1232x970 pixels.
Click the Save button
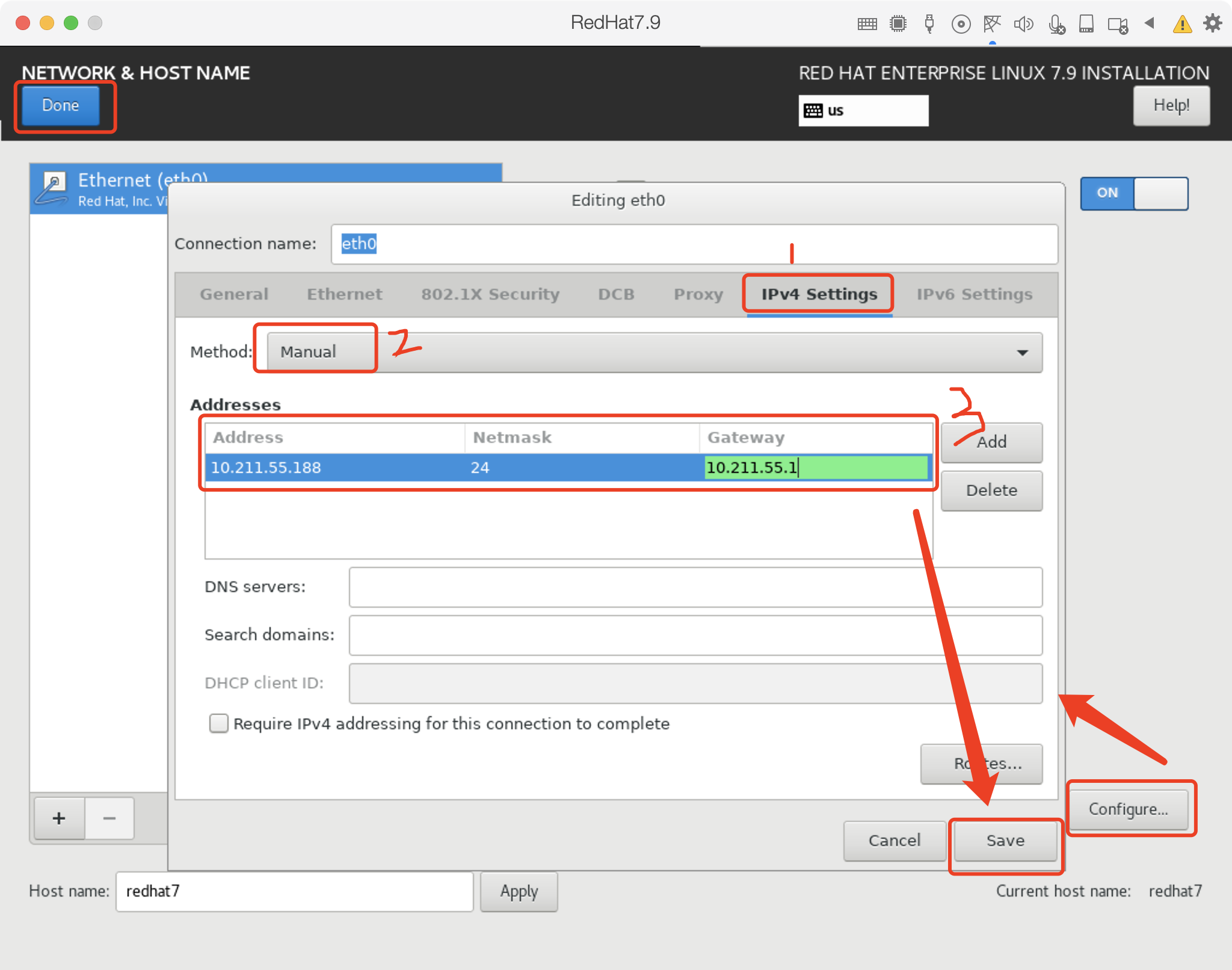pos(1005,840)
